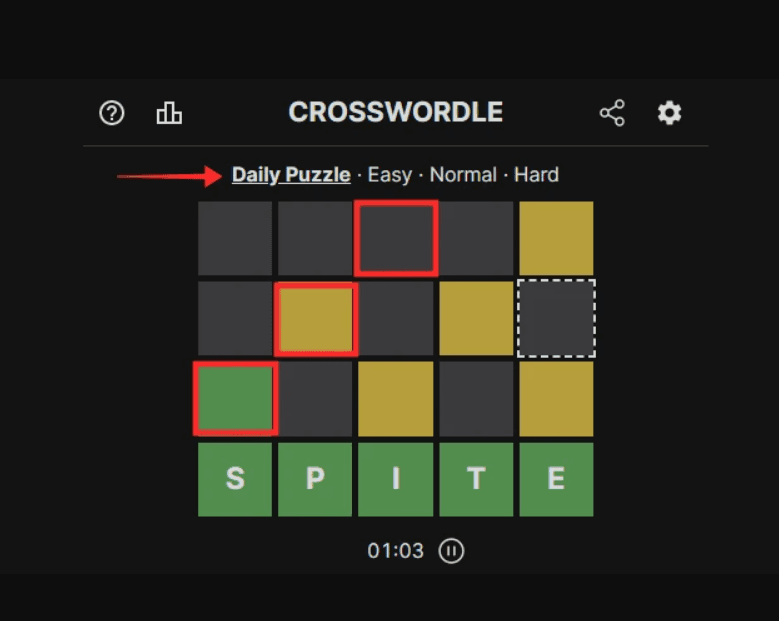This screenshot has height=621, width=779.
Task: Click the CROSSWORDLE title
Action: click(x=396, y=112)
